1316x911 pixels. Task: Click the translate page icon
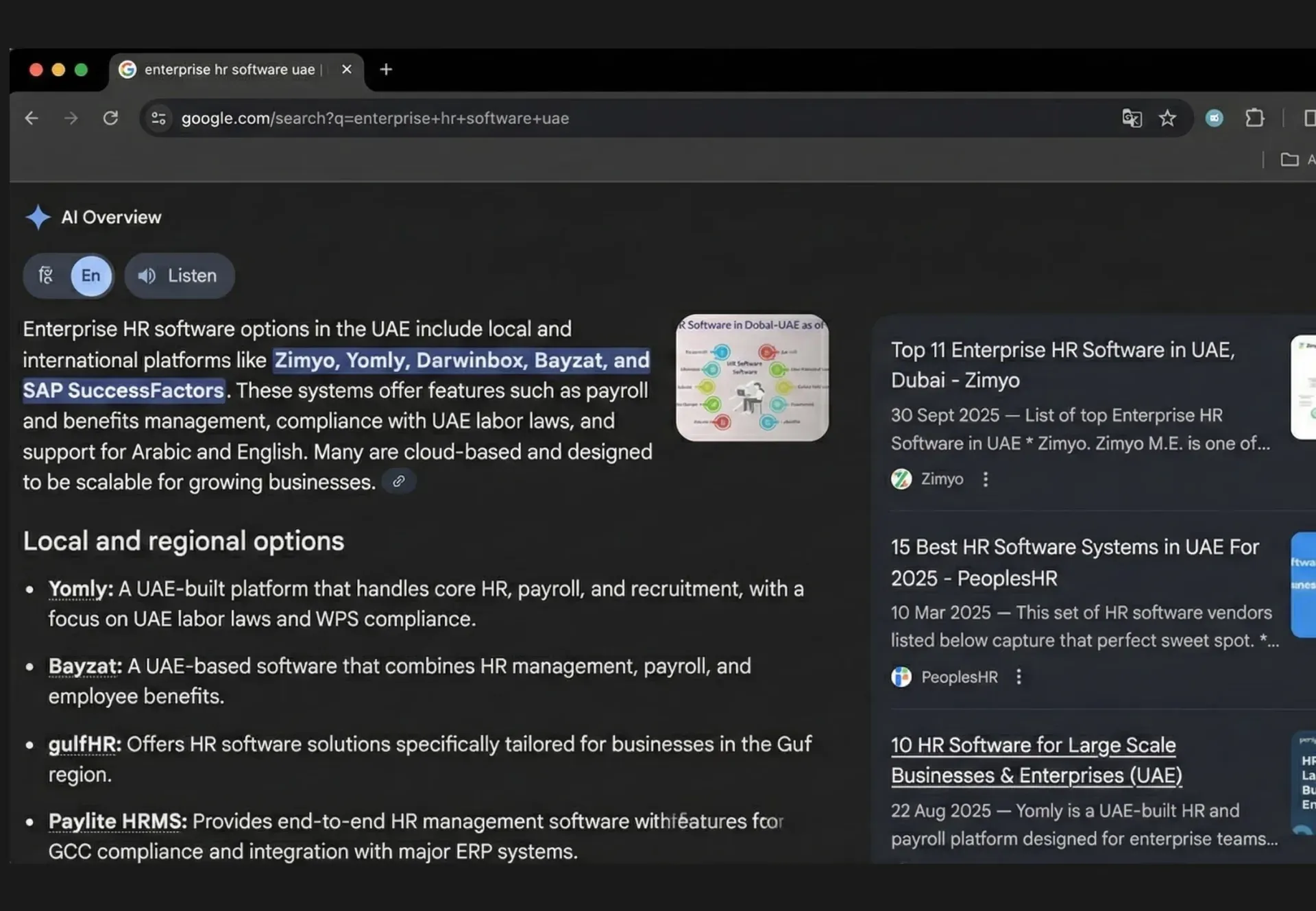click(1132, 118)
